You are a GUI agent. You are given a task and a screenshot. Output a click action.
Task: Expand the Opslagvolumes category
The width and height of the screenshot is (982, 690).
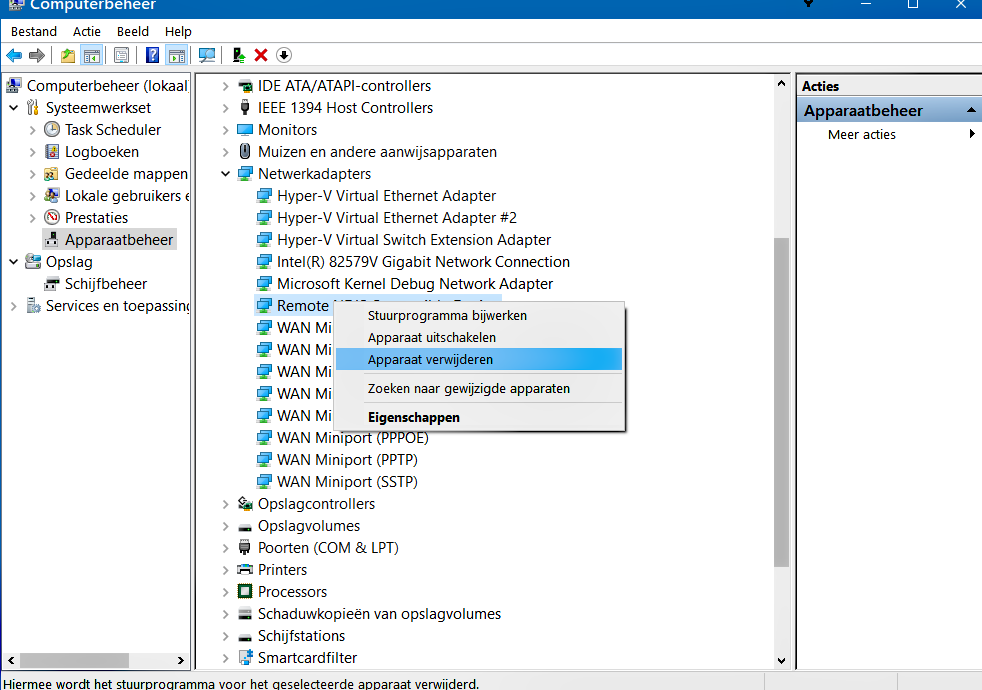point(225,526)
